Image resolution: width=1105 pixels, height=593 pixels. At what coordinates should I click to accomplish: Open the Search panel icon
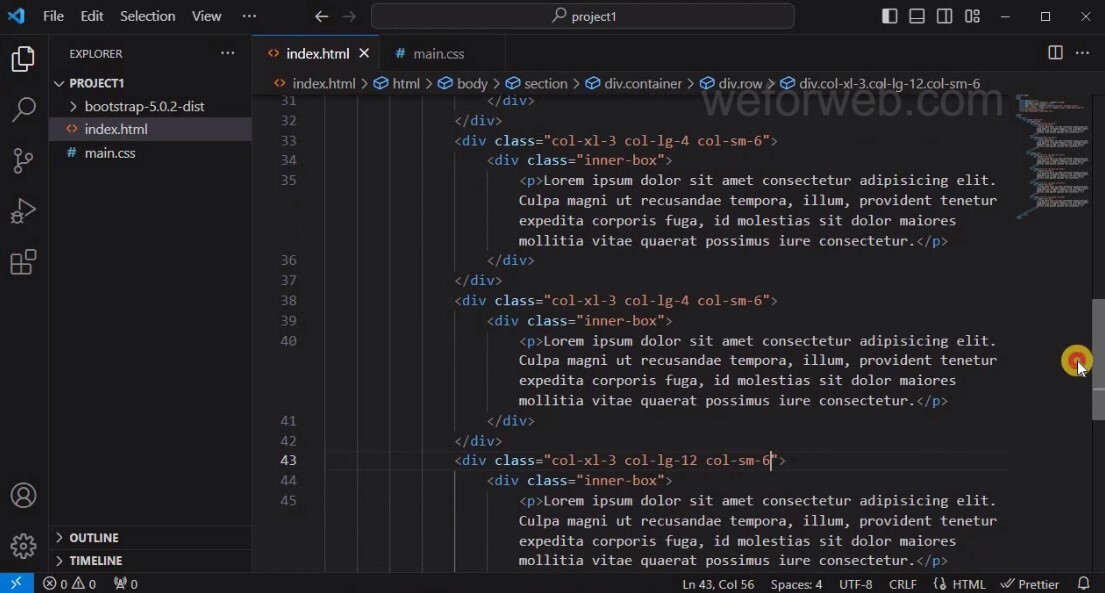click(23, 110)
